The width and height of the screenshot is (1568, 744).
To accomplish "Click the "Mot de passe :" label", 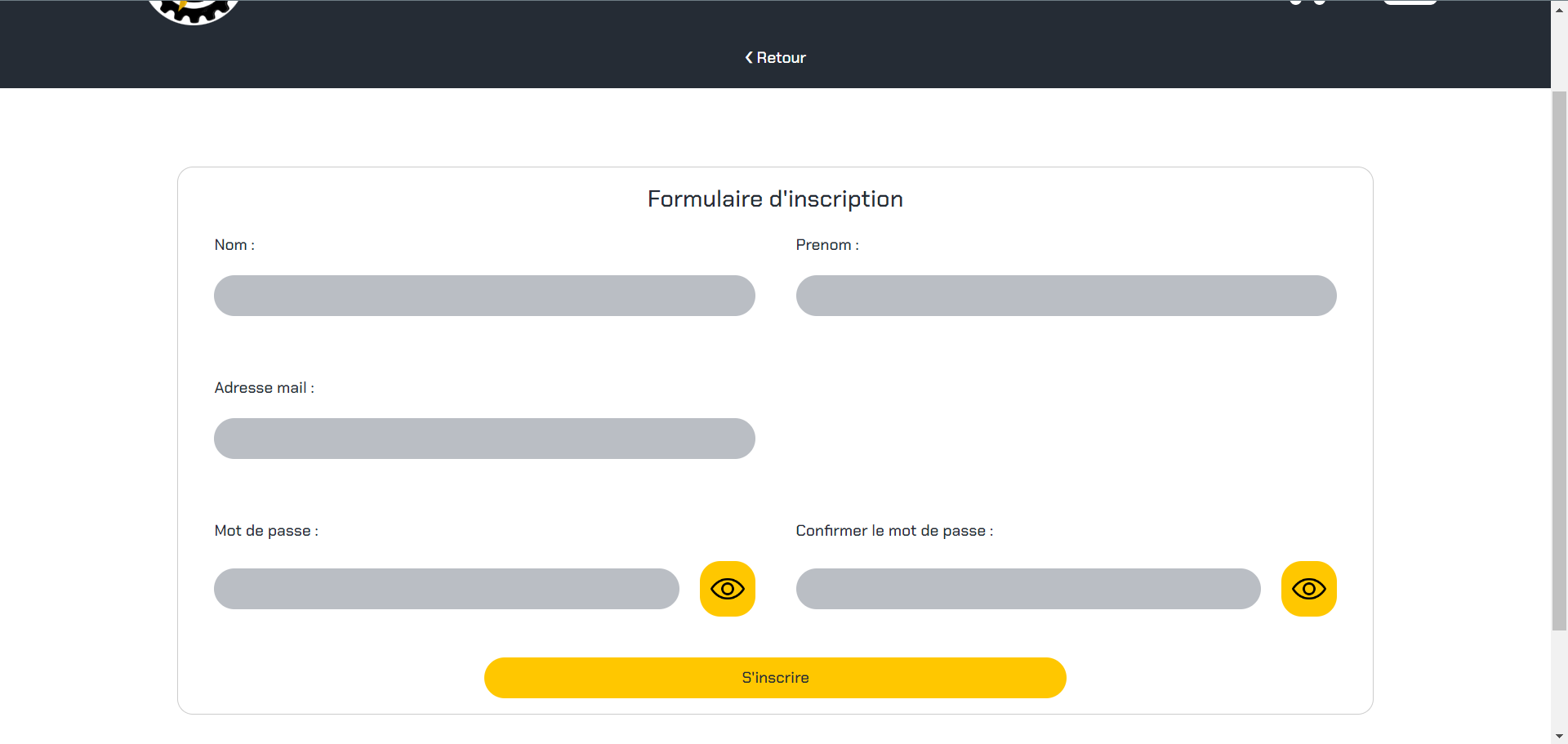I will [x=266, y=531].
